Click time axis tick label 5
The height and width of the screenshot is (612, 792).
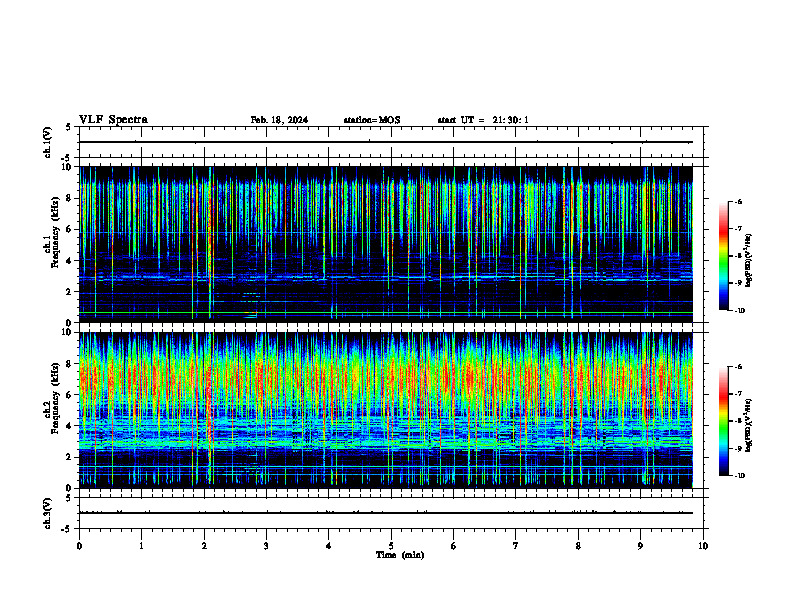pos(391,546)
